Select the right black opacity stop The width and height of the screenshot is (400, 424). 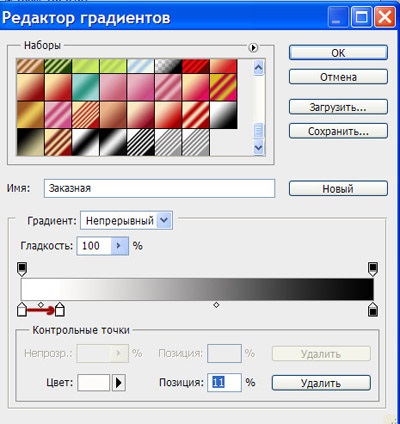[x=373, y=269]
